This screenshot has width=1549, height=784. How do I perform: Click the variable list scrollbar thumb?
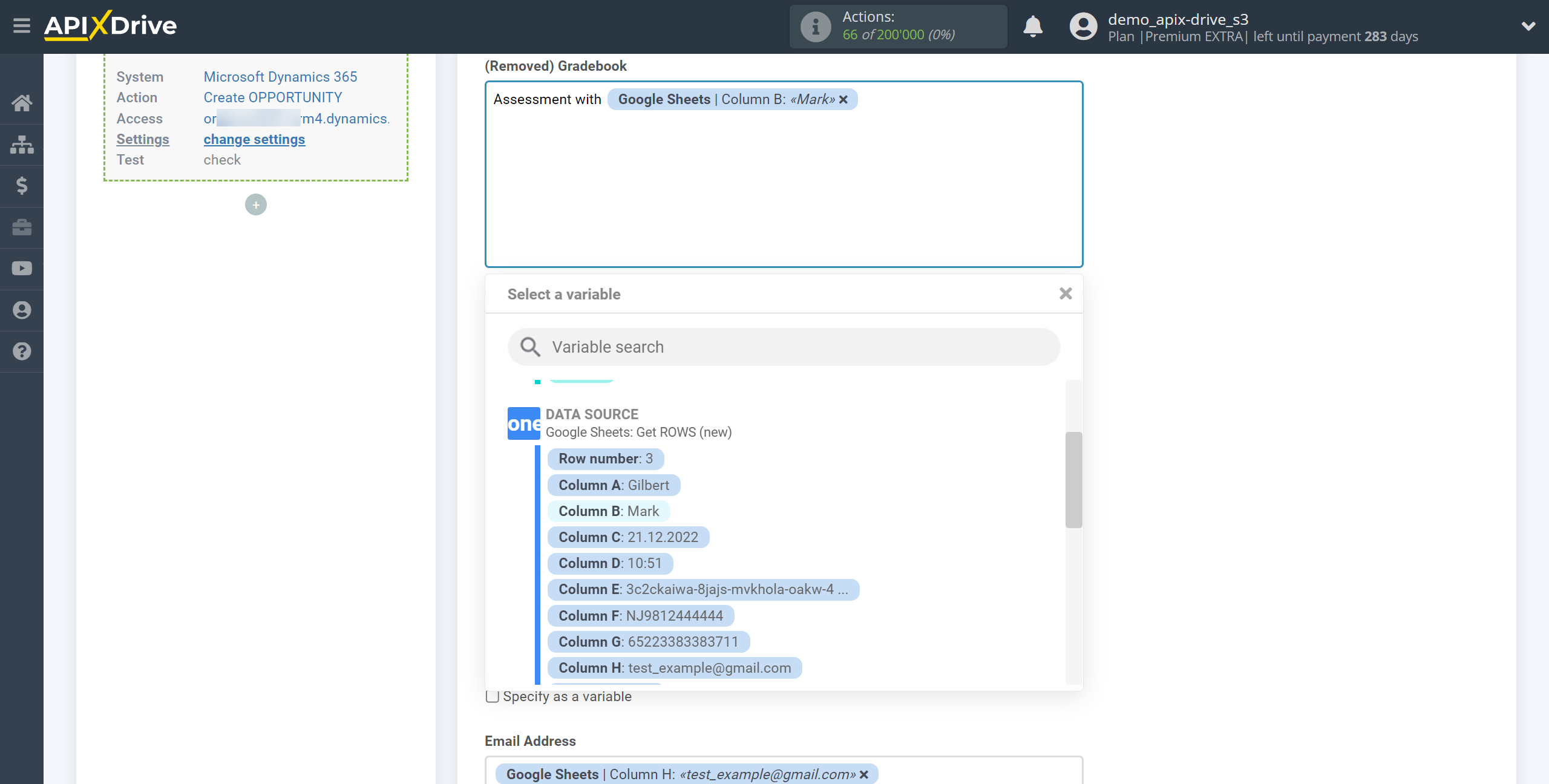point(1073,480)
